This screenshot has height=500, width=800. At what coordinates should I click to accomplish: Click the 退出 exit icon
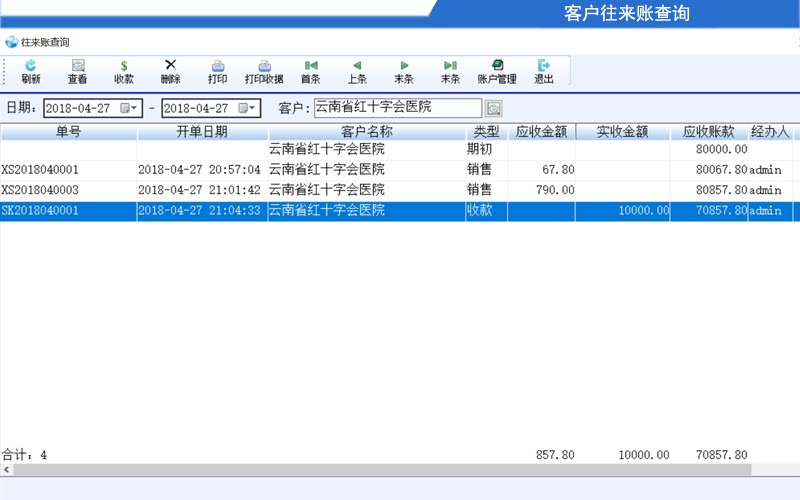point(544,71)
